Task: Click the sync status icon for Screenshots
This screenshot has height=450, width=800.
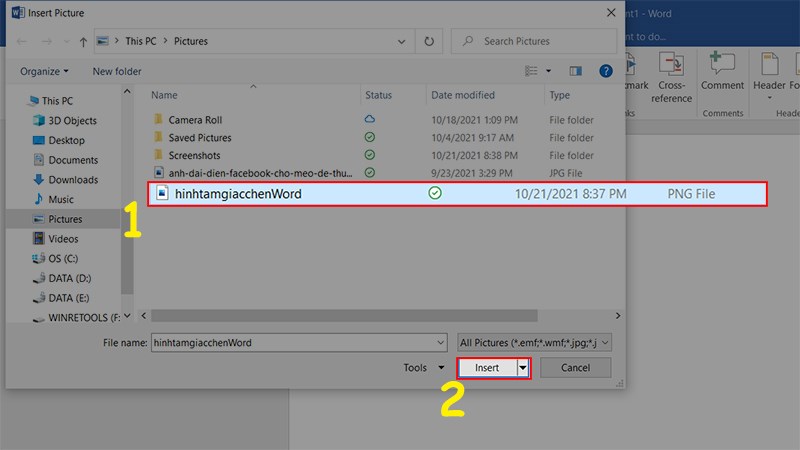Action: 370,155
